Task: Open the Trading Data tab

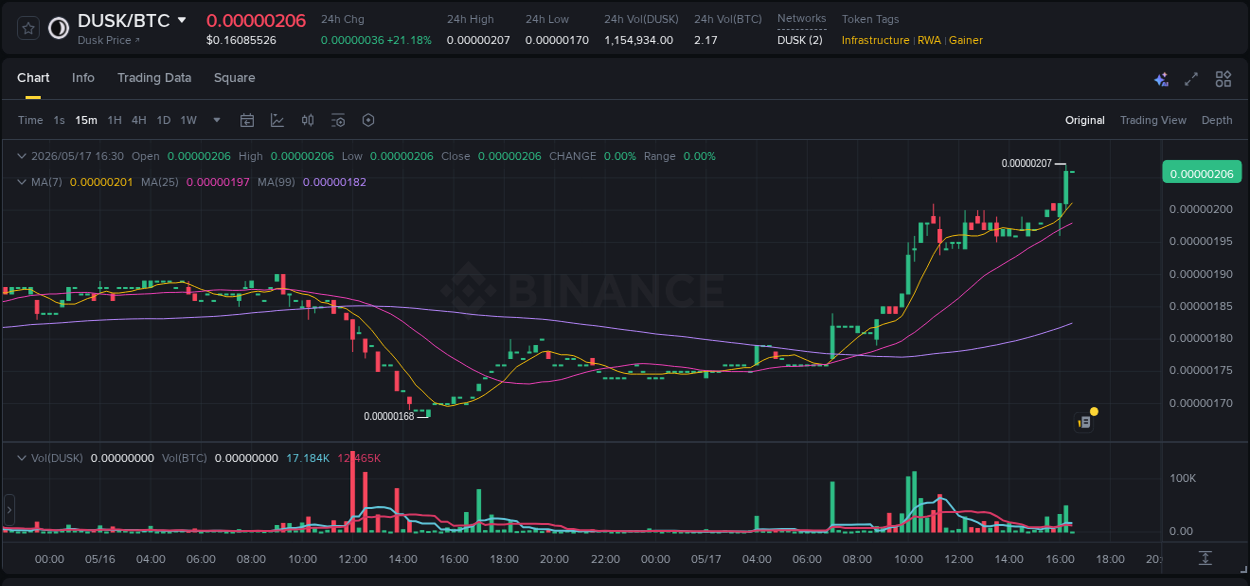Action: coord(154,78)
